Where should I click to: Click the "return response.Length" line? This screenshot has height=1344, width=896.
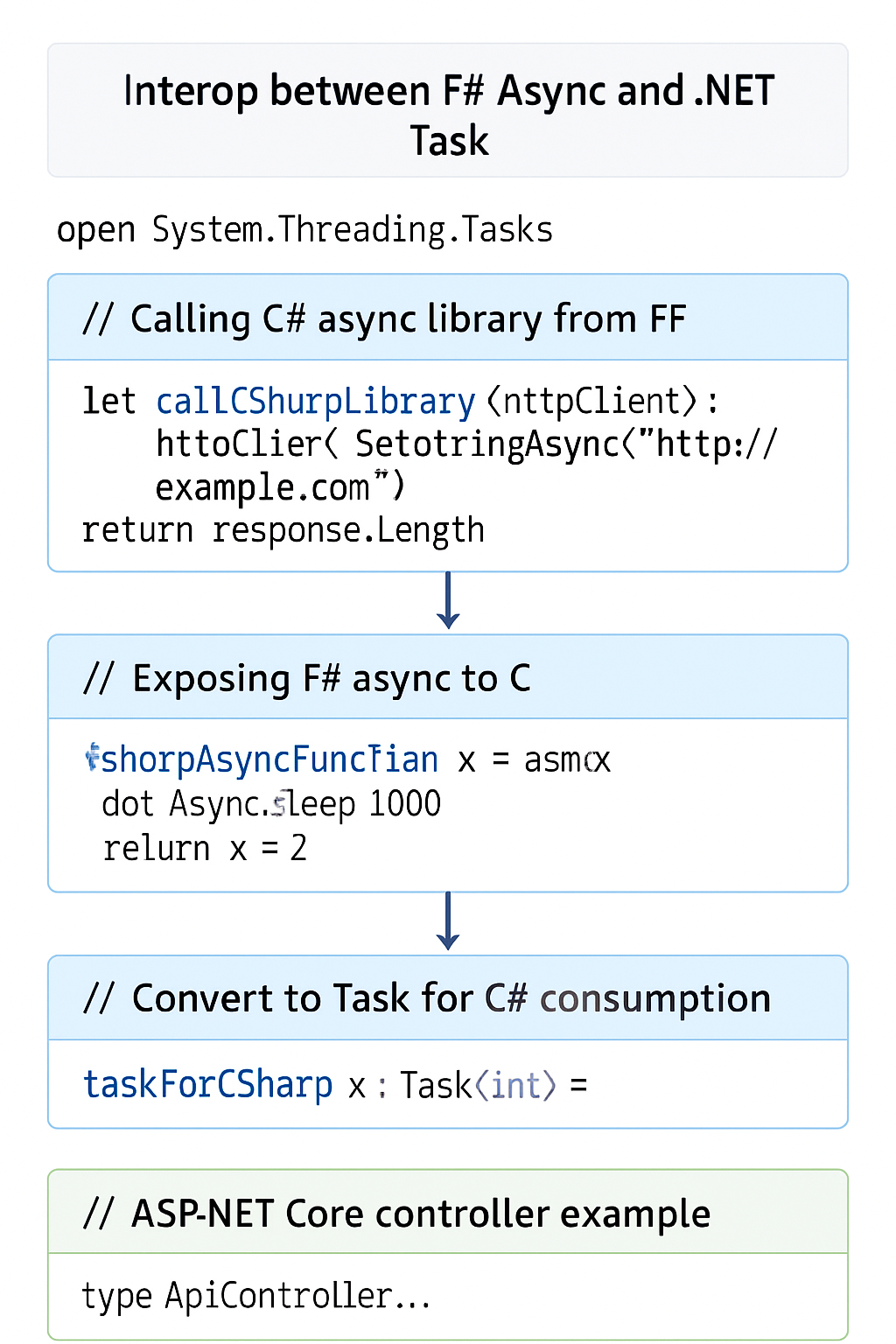[x=283, y=530]
